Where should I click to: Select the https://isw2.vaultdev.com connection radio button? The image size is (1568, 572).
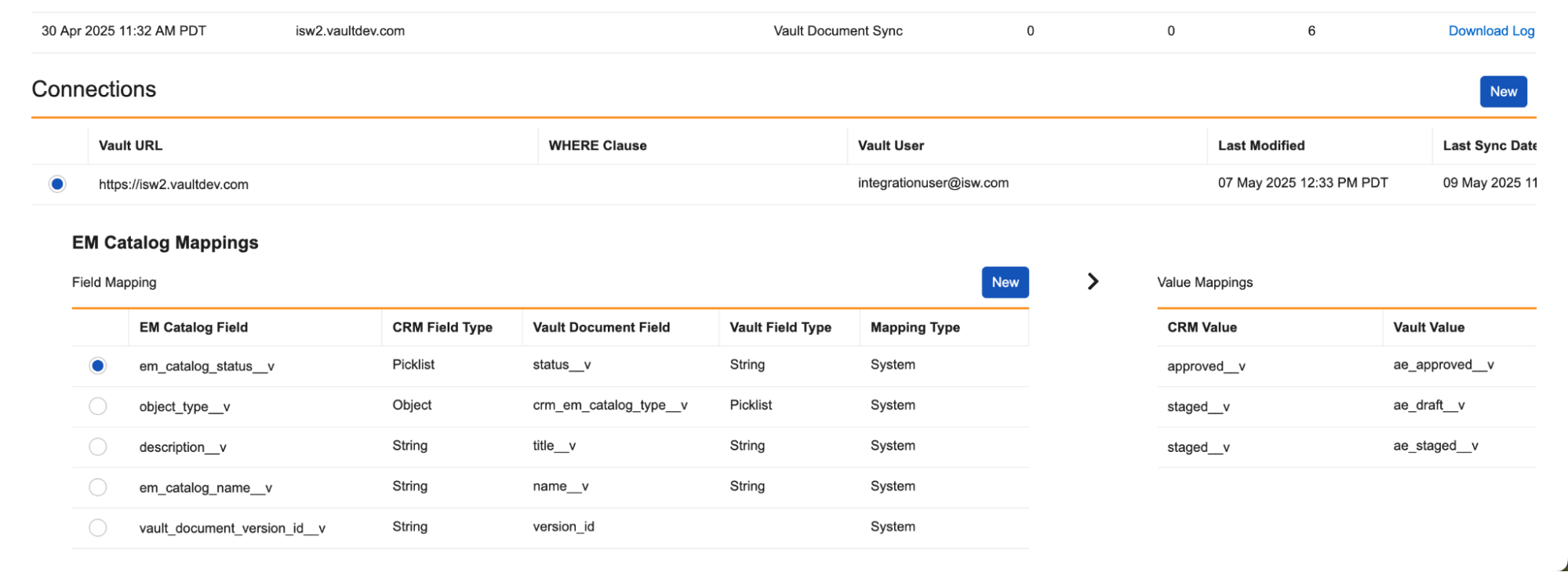point(57,184)
